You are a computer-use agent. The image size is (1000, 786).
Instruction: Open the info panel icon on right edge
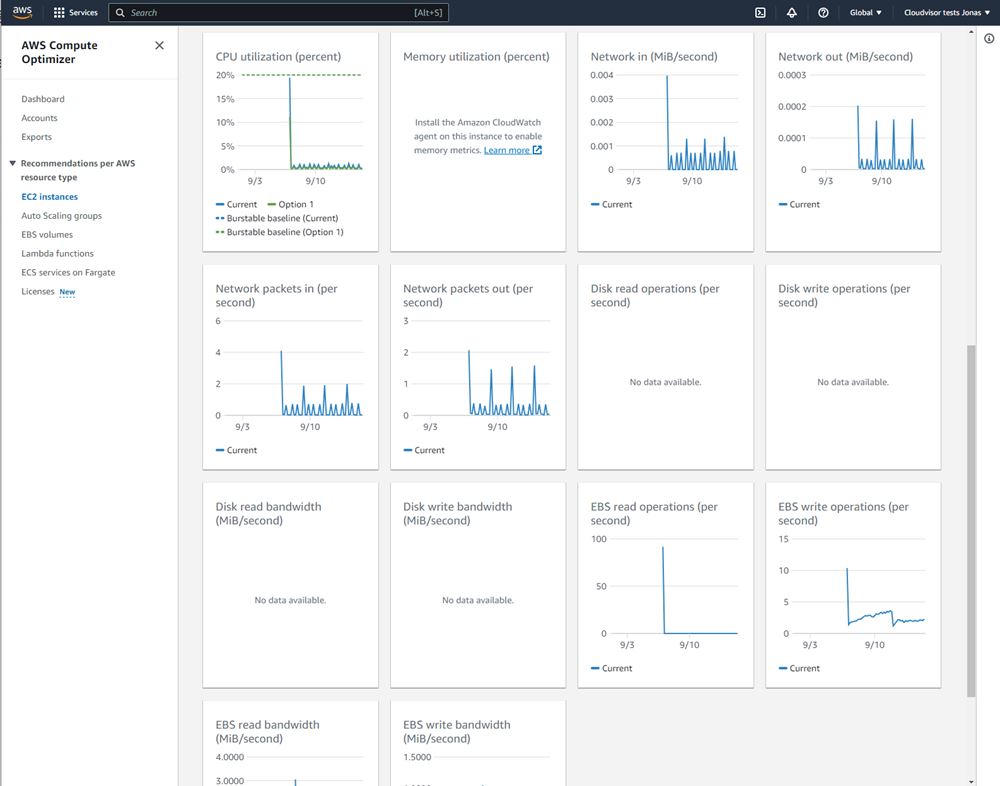click(x=989, y=36)
